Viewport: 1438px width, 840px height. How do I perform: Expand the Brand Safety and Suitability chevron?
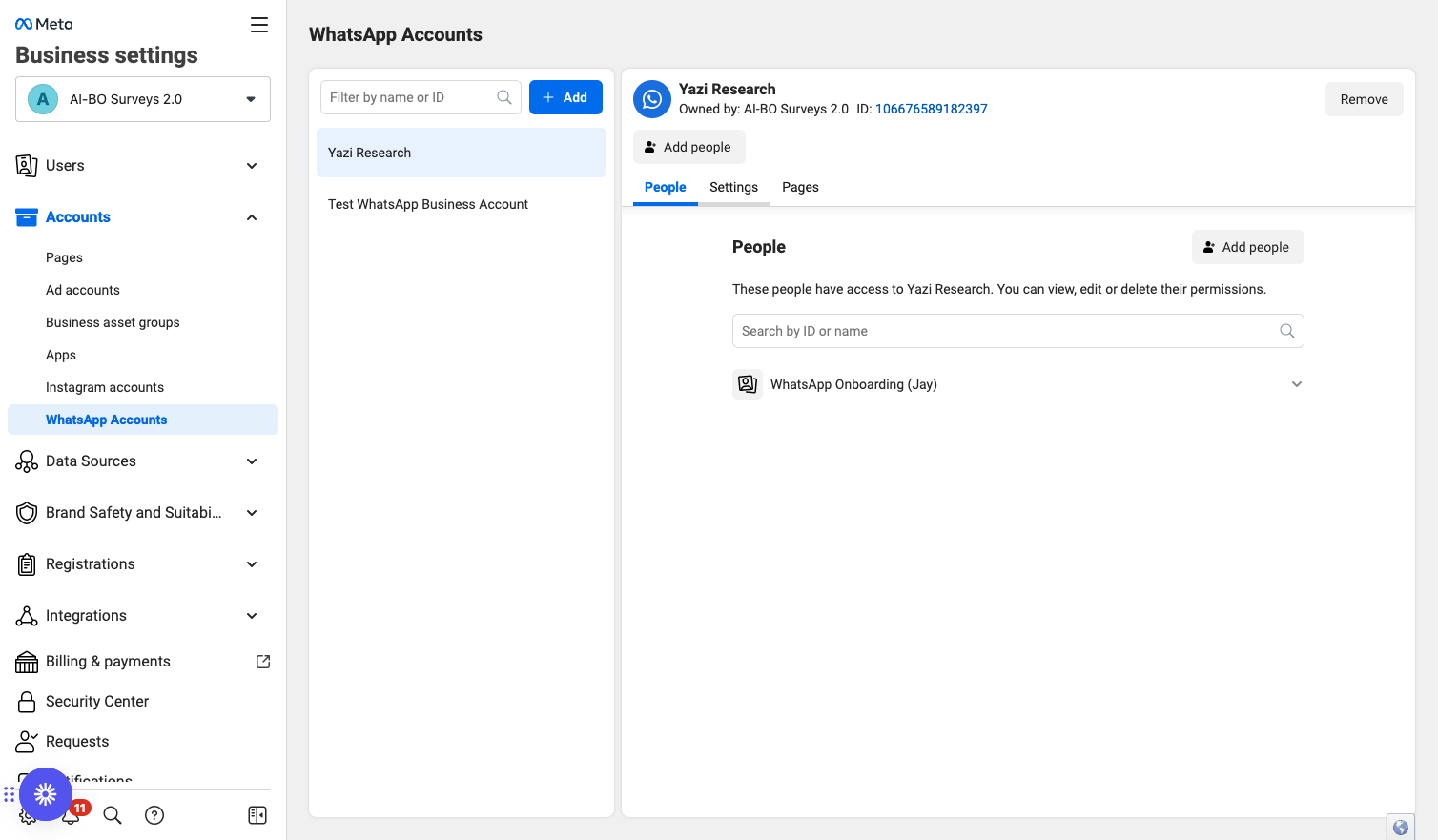click(x=252, y=513)
